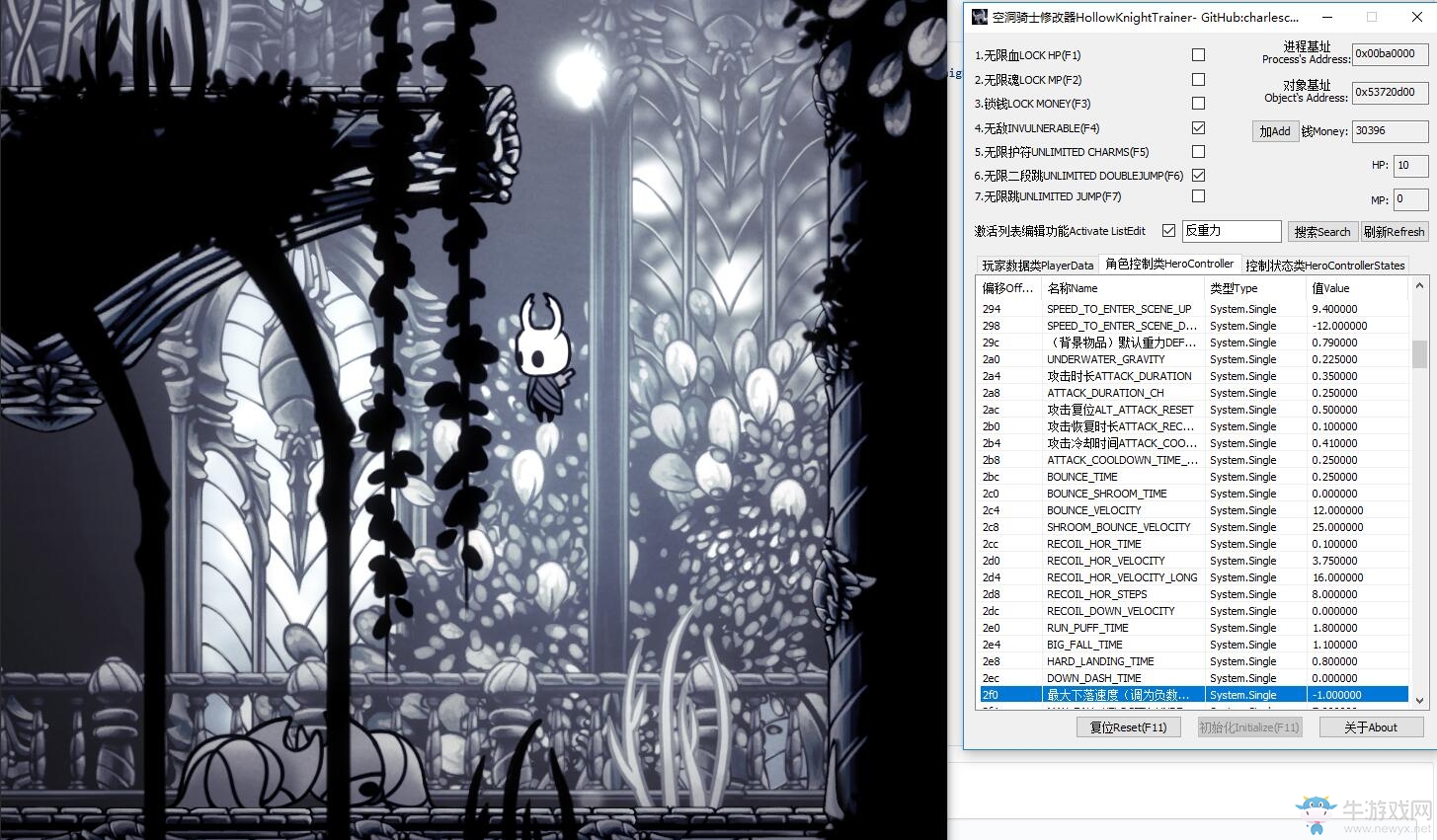Select the SPEED_TO_ENTER_SCENE_UP row
This screenshot has width=1437, height=840.
click(1193, 309)
